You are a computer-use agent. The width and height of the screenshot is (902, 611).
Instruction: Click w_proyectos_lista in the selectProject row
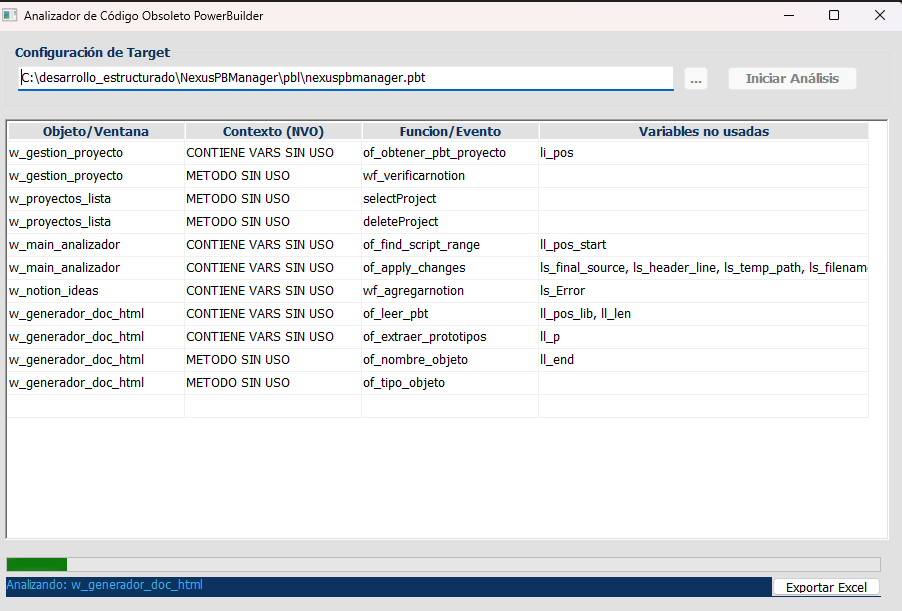(96, 199)
